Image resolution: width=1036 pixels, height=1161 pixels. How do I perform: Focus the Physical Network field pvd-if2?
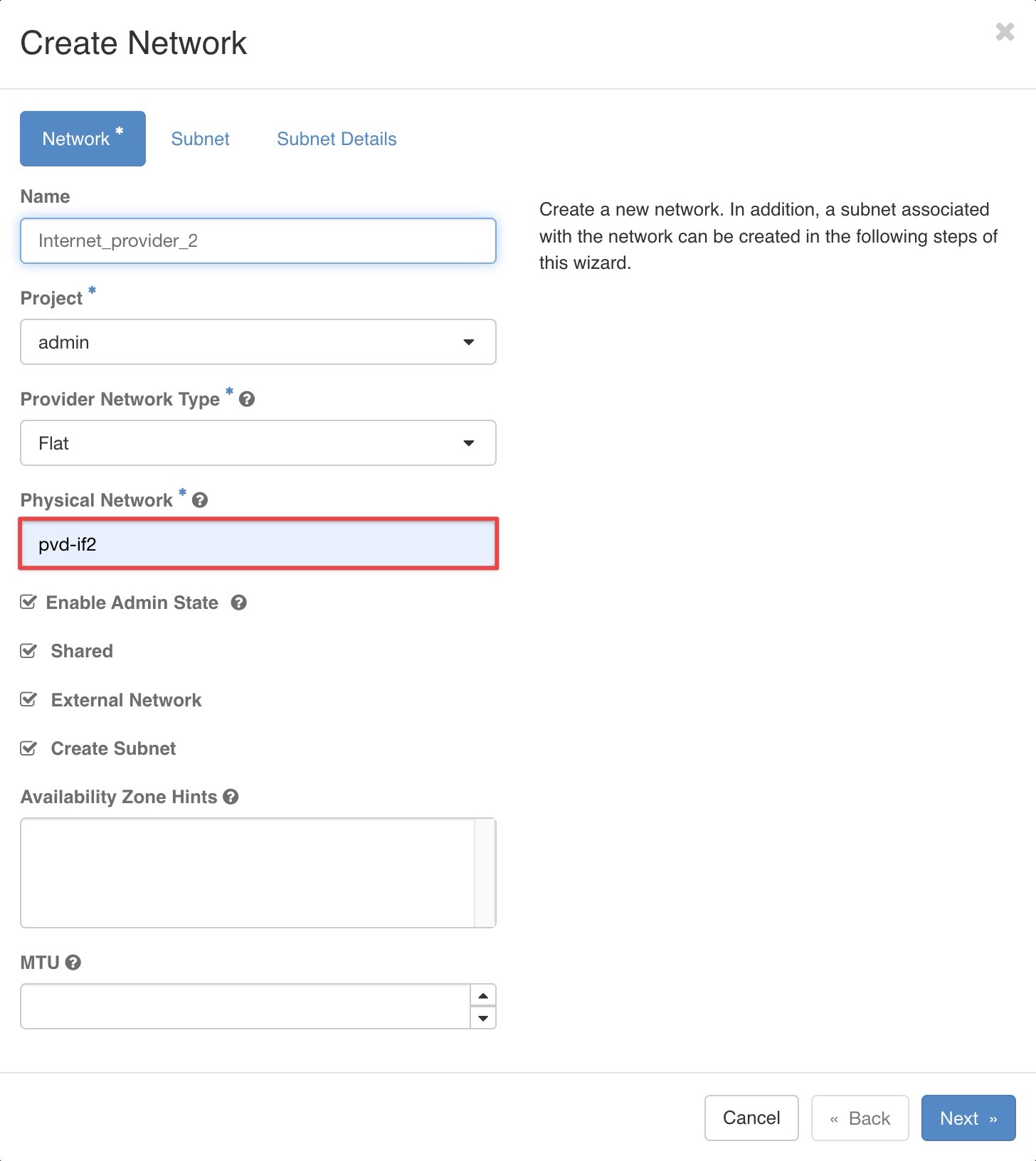pyautogui.click(x=258, y=544)
